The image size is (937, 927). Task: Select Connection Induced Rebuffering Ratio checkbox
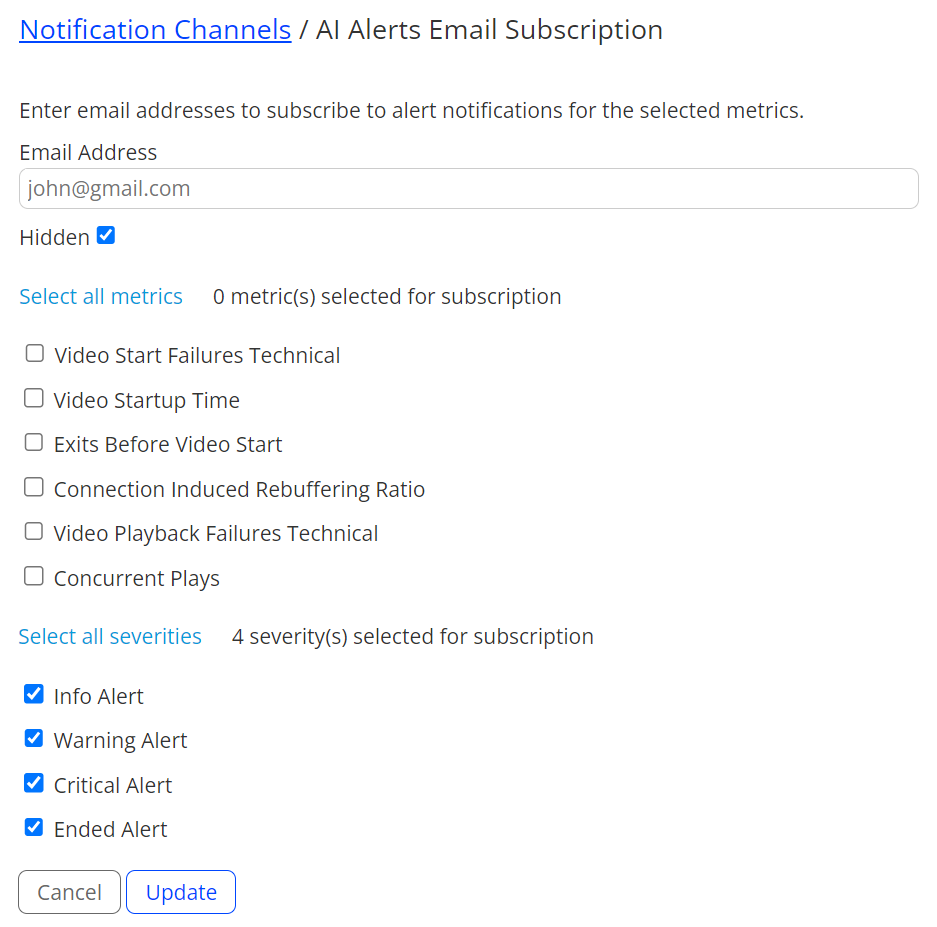(33, 487)
